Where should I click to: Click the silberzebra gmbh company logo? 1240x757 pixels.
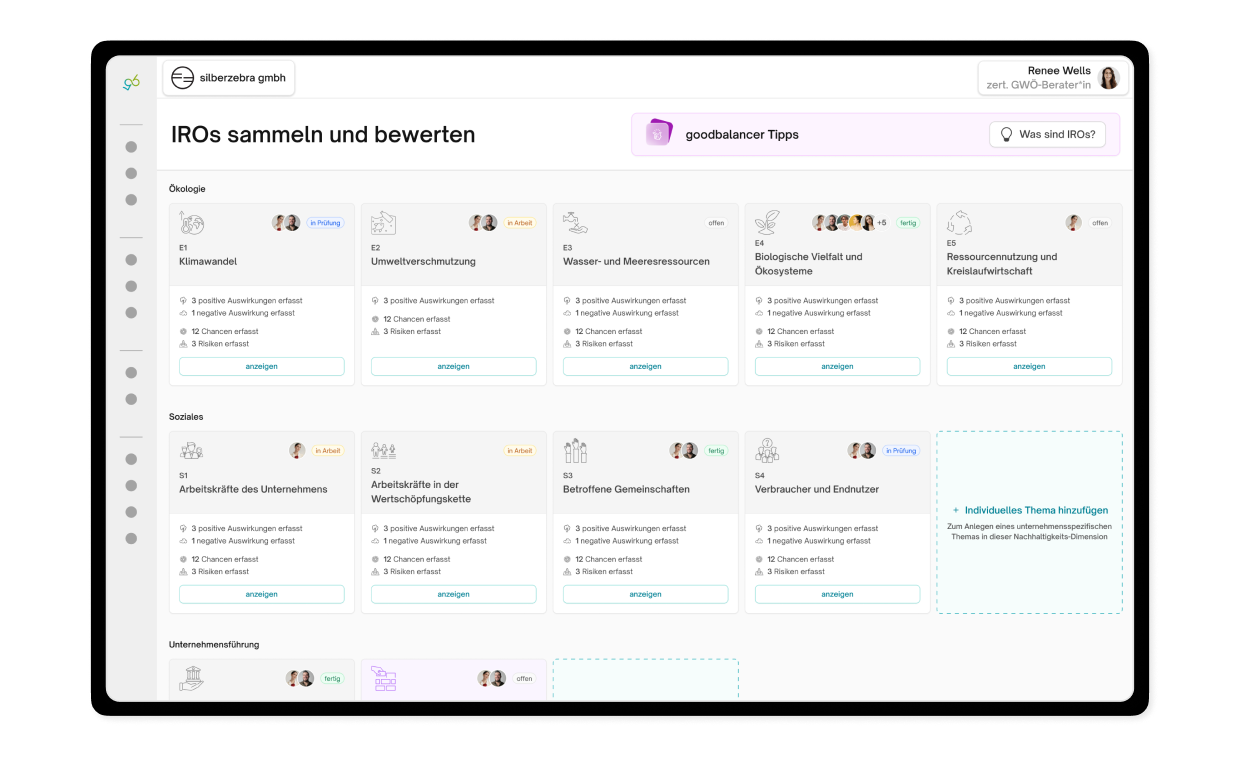[182, 76]
